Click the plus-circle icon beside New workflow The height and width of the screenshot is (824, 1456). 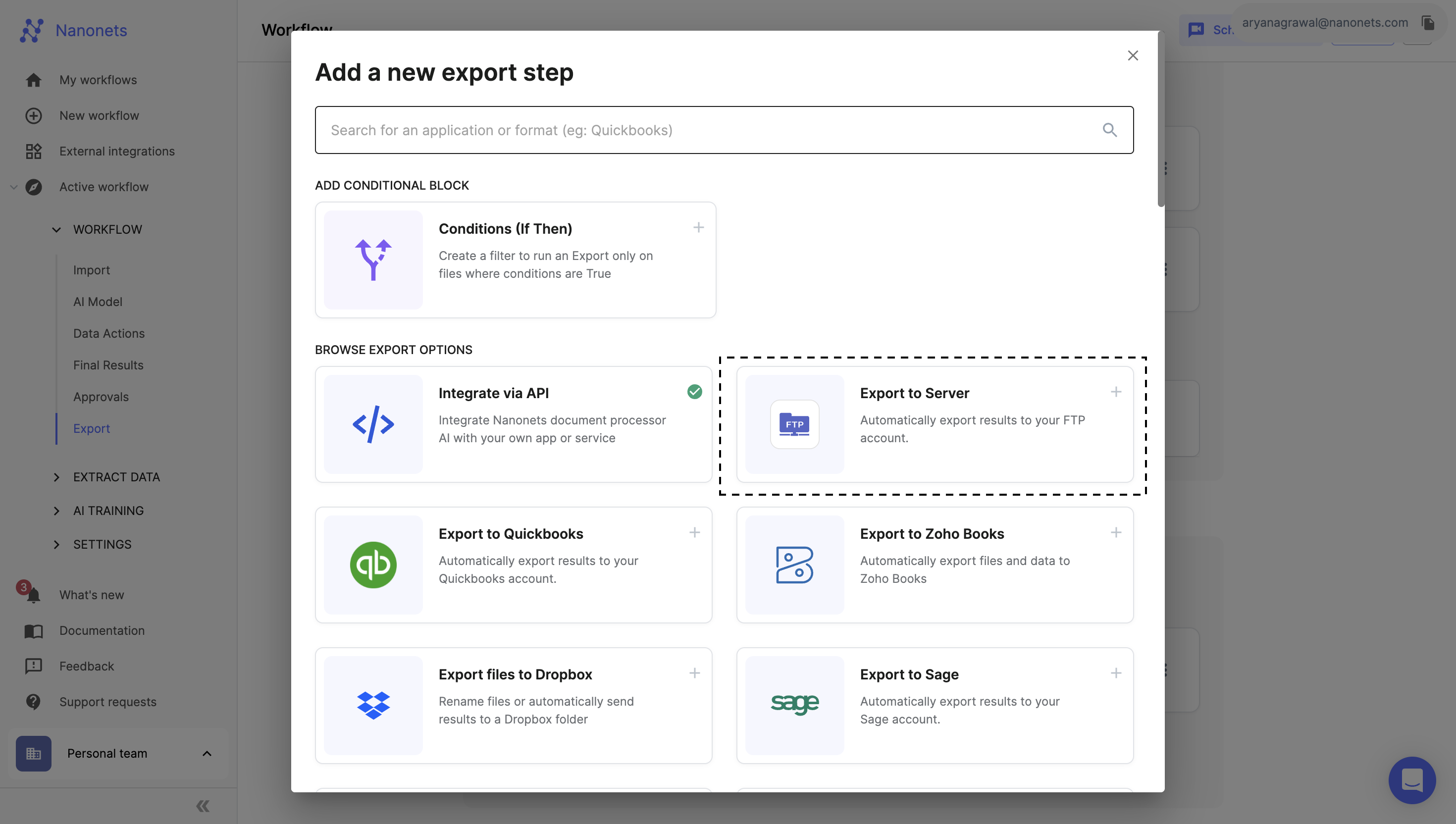pyautogui.click(x=33, y=116)
